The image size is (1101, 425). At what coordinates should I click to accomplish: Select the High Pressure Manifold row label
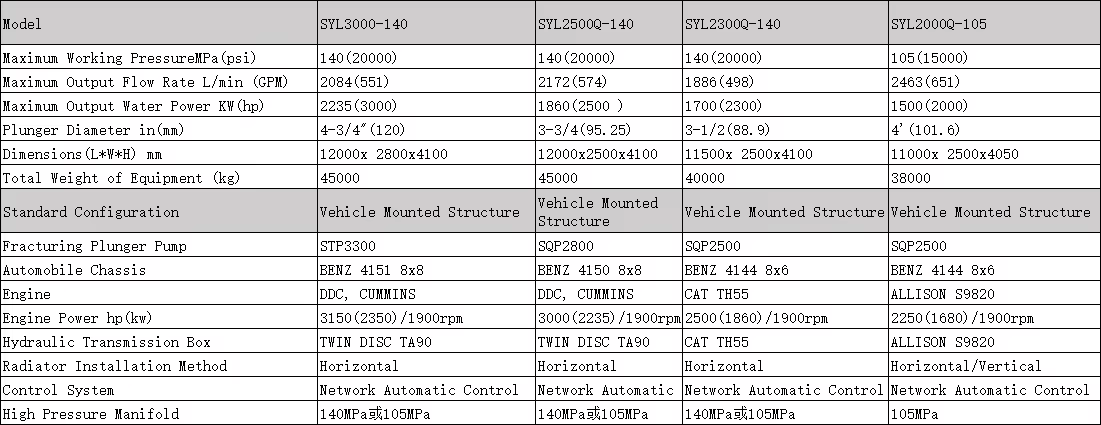tap(81, 414)
